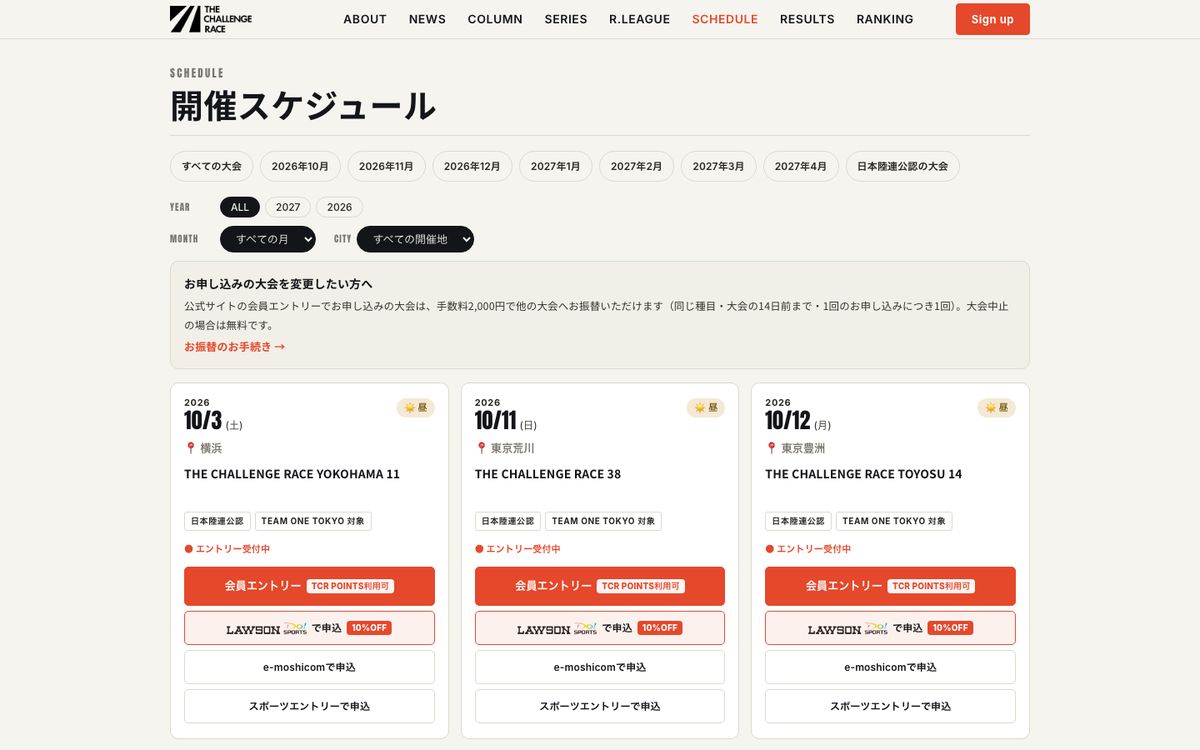
Task: Open THE CHALLENGE RACE YOKOHAMA 11 title
Action: coord(292,474)
